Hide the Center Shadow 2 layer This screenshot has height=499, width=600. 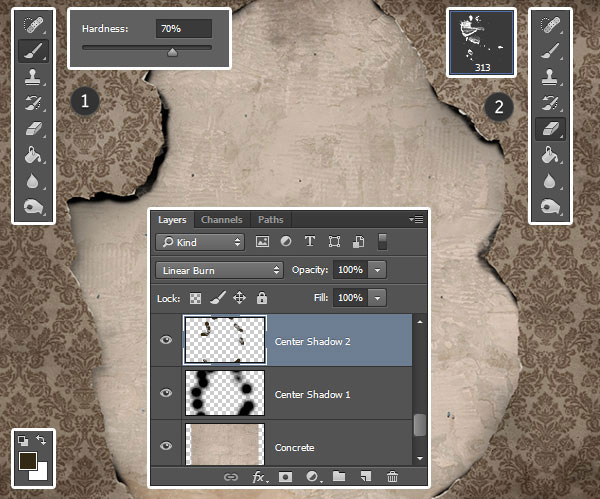coord(167,340)
